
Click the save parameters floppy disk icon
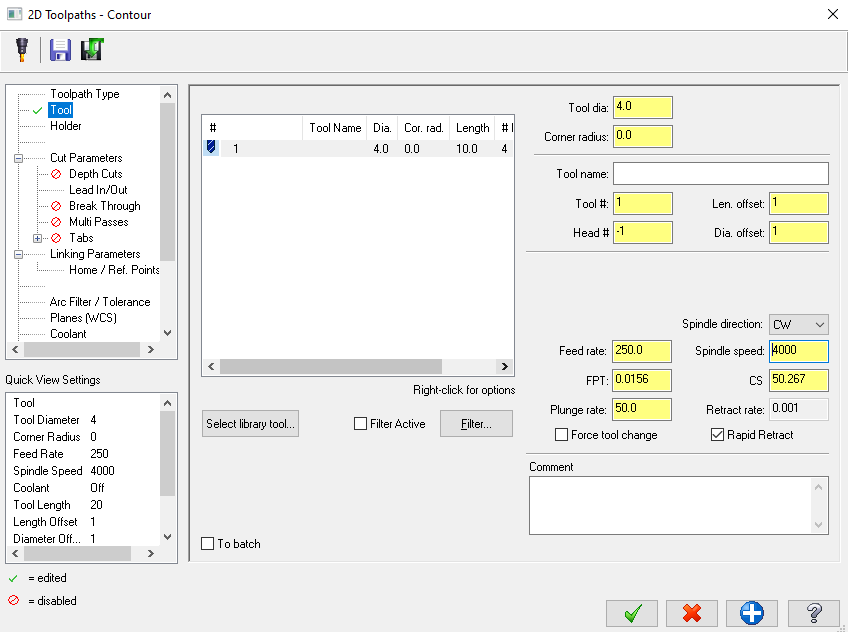point(60,50)
